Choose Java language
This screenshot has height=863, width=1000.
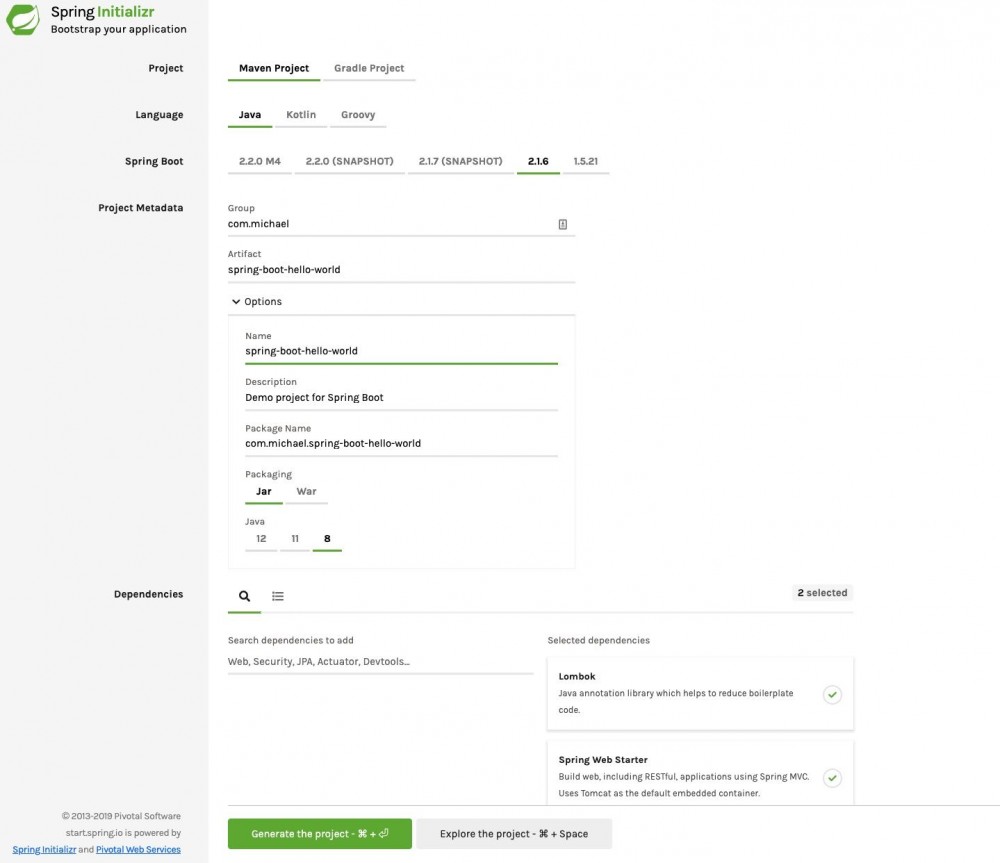(249, 115)
